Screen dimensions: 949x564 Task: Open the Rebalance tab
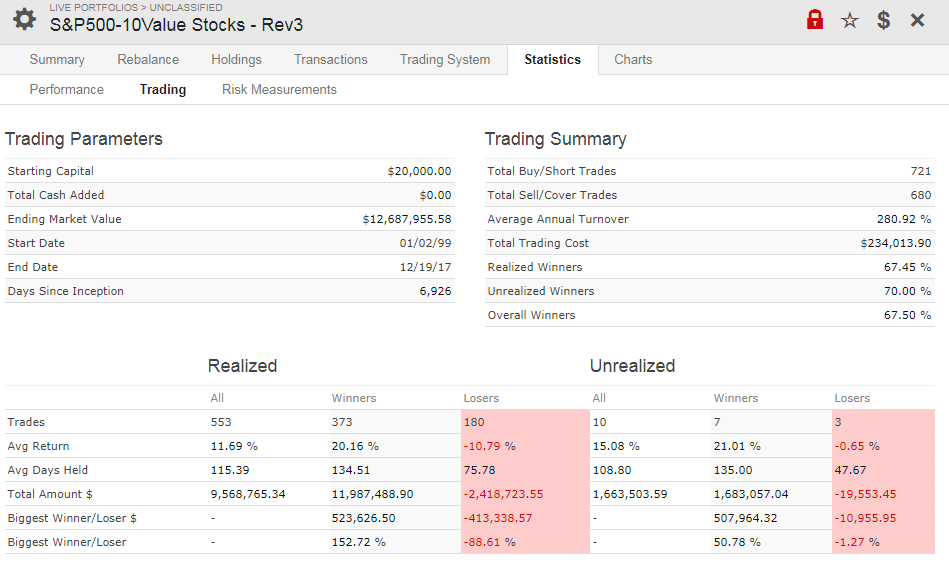tap(148, 59)
